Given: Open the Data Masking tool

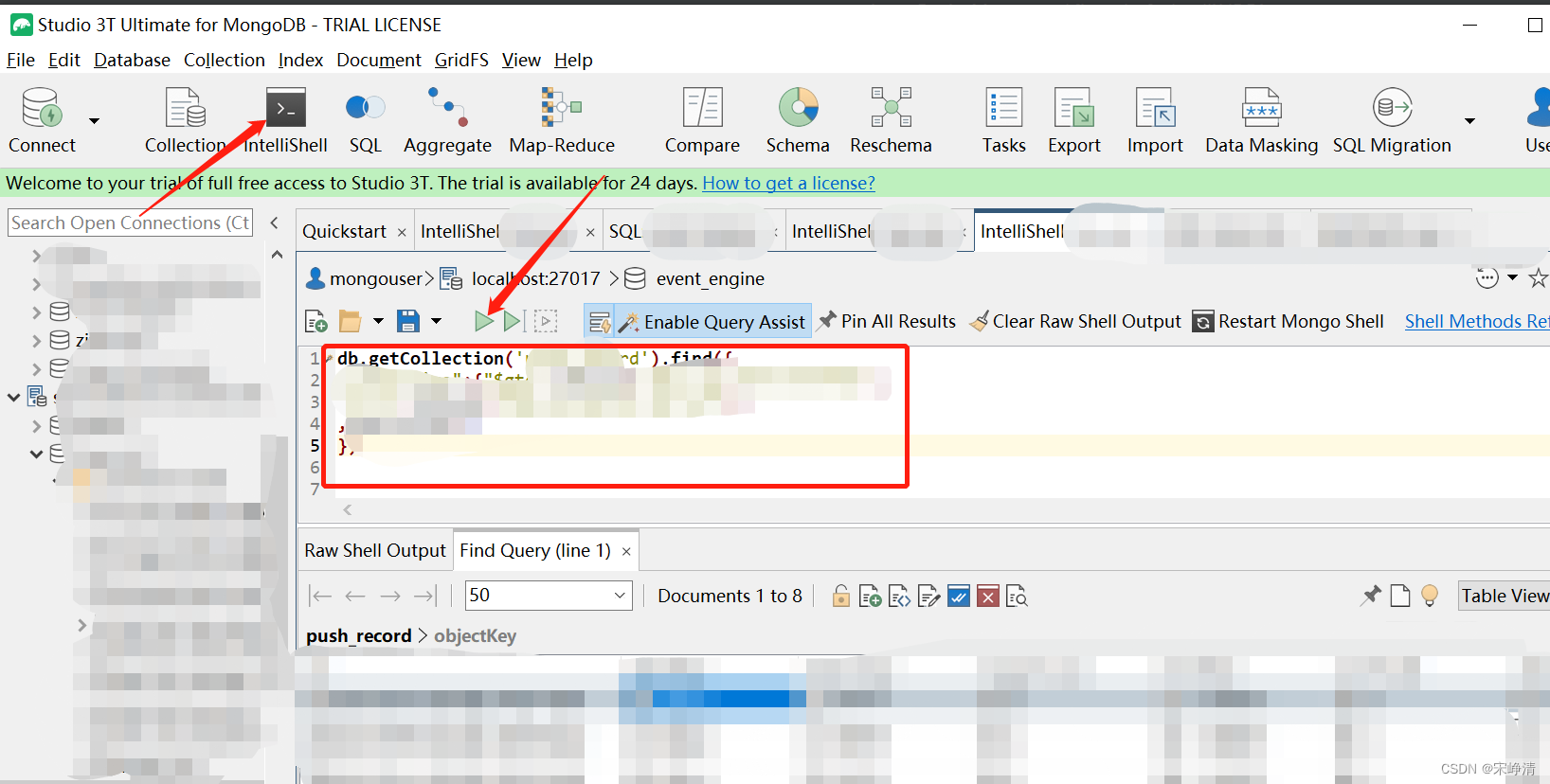Looking at the screenshot, I should [x=1261, y=120].
